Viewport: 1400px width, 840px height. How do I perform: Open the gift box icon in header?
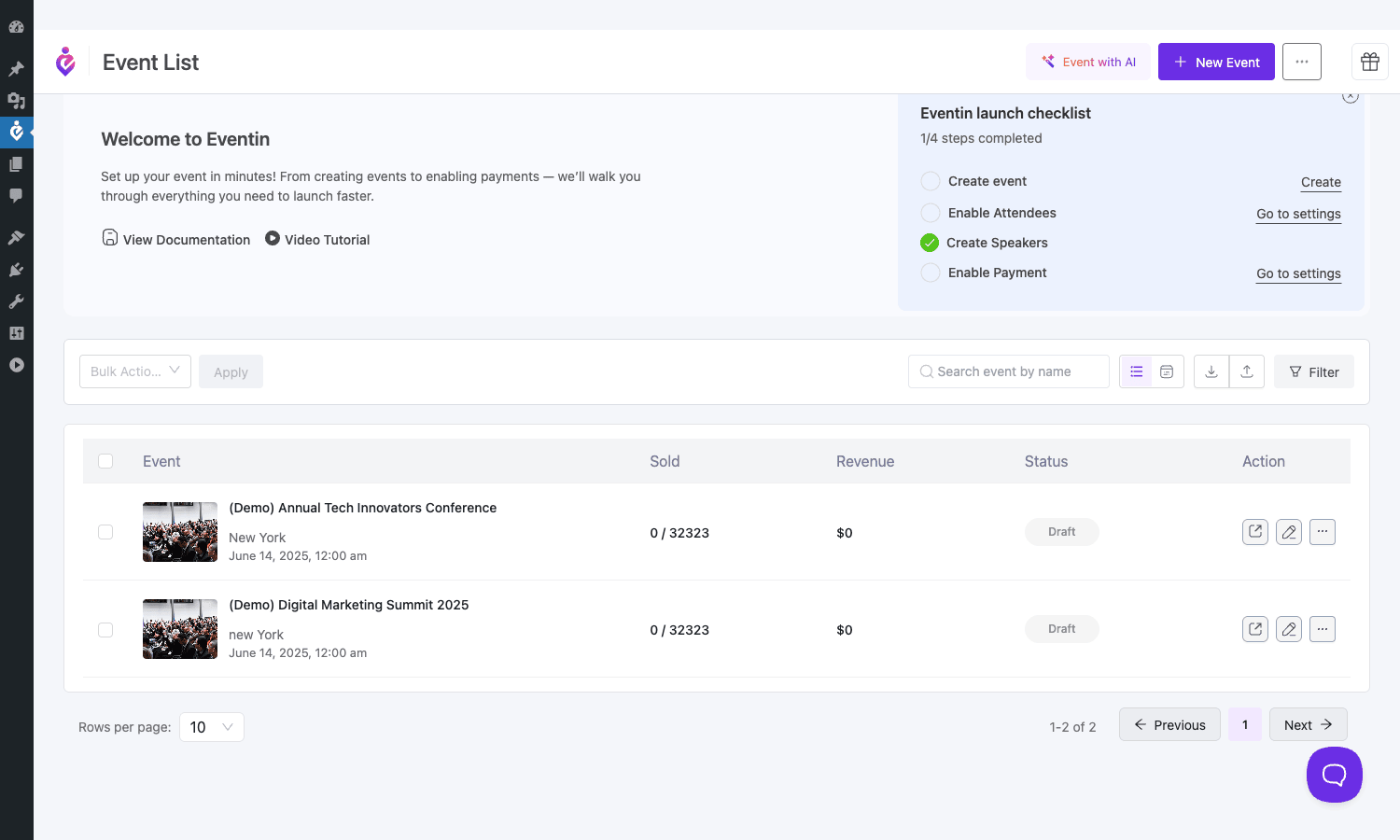(1370, 62)
